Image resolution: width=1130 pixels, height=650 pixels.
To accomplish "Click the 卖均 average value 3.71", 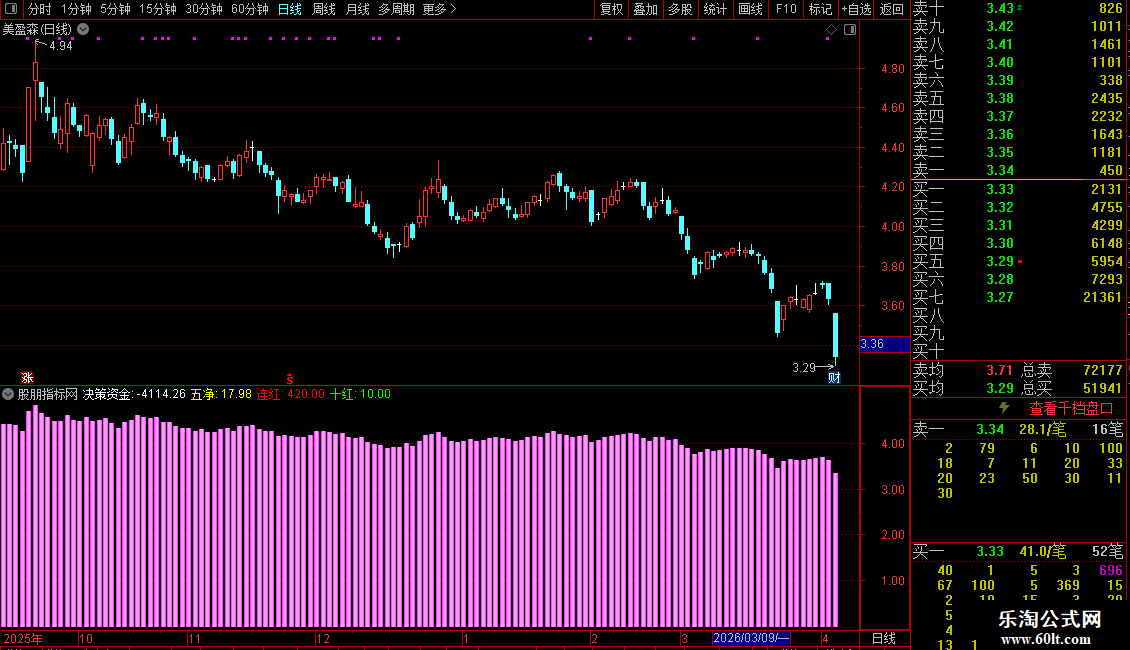I will coord(1000,370).
